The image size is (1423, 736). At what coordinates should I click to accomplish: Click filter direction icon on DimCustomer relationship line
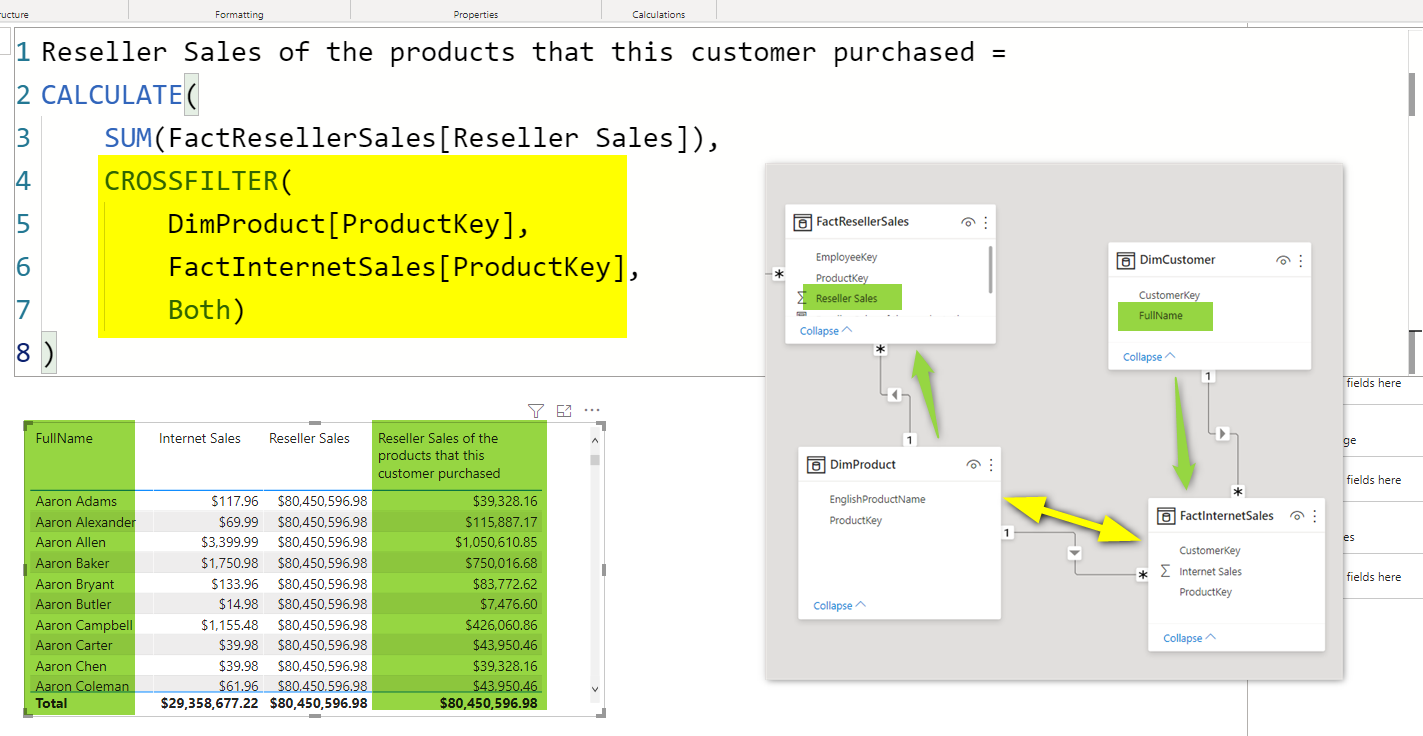click(x=1223, y=433)
